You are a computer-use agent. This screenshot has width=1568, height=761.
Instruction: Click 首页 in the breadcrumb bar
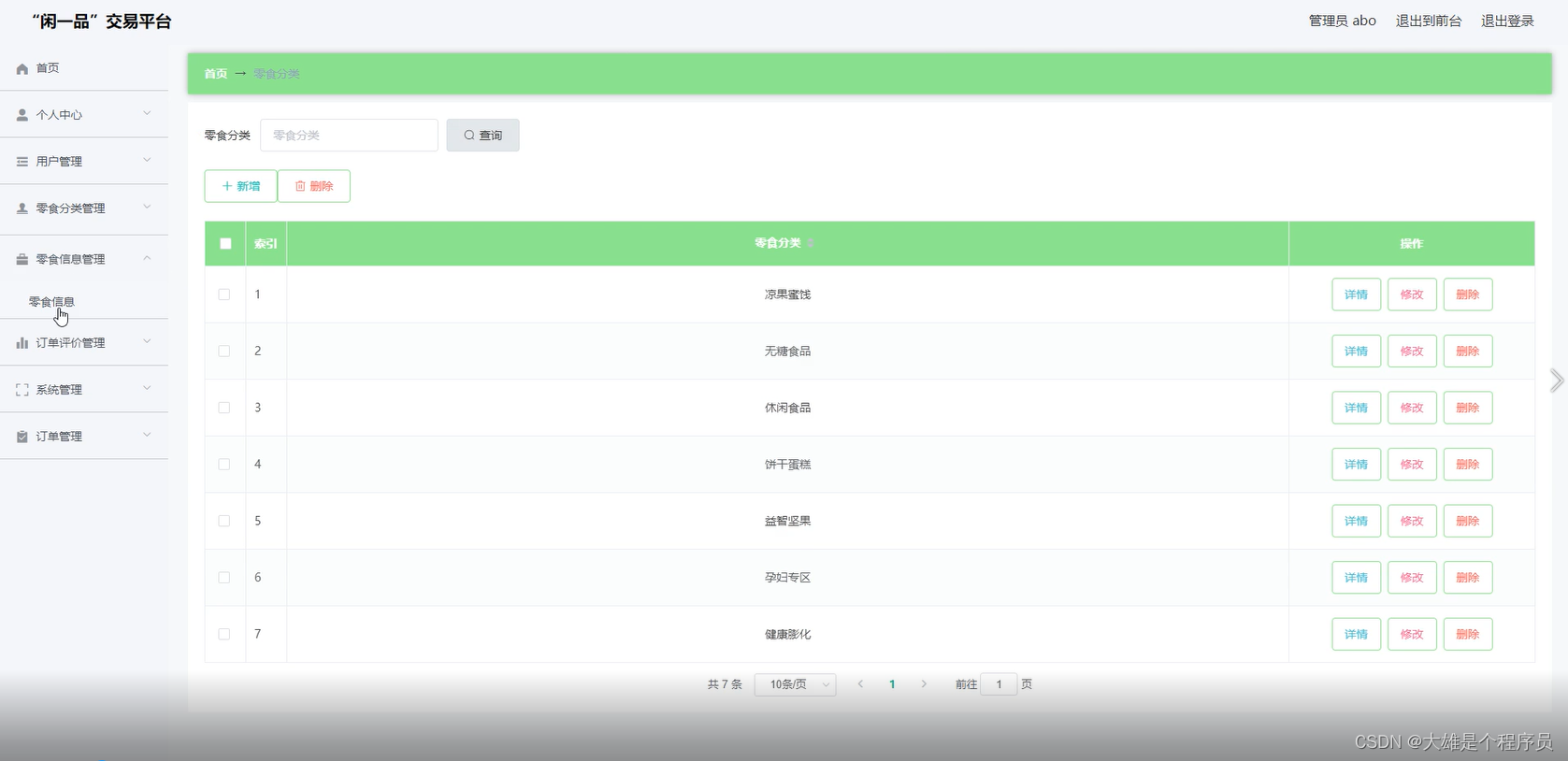216,74
